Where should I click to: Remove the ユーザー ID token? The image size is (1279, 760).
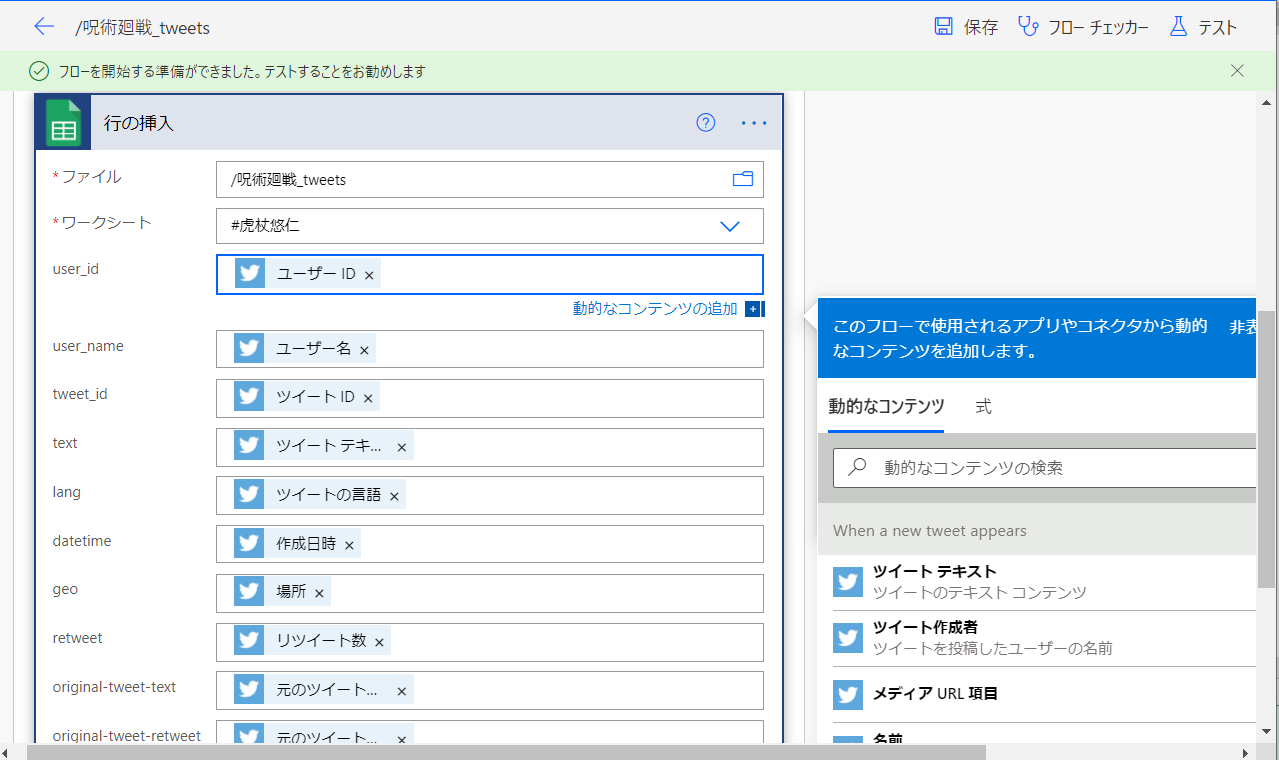point(369,275)
